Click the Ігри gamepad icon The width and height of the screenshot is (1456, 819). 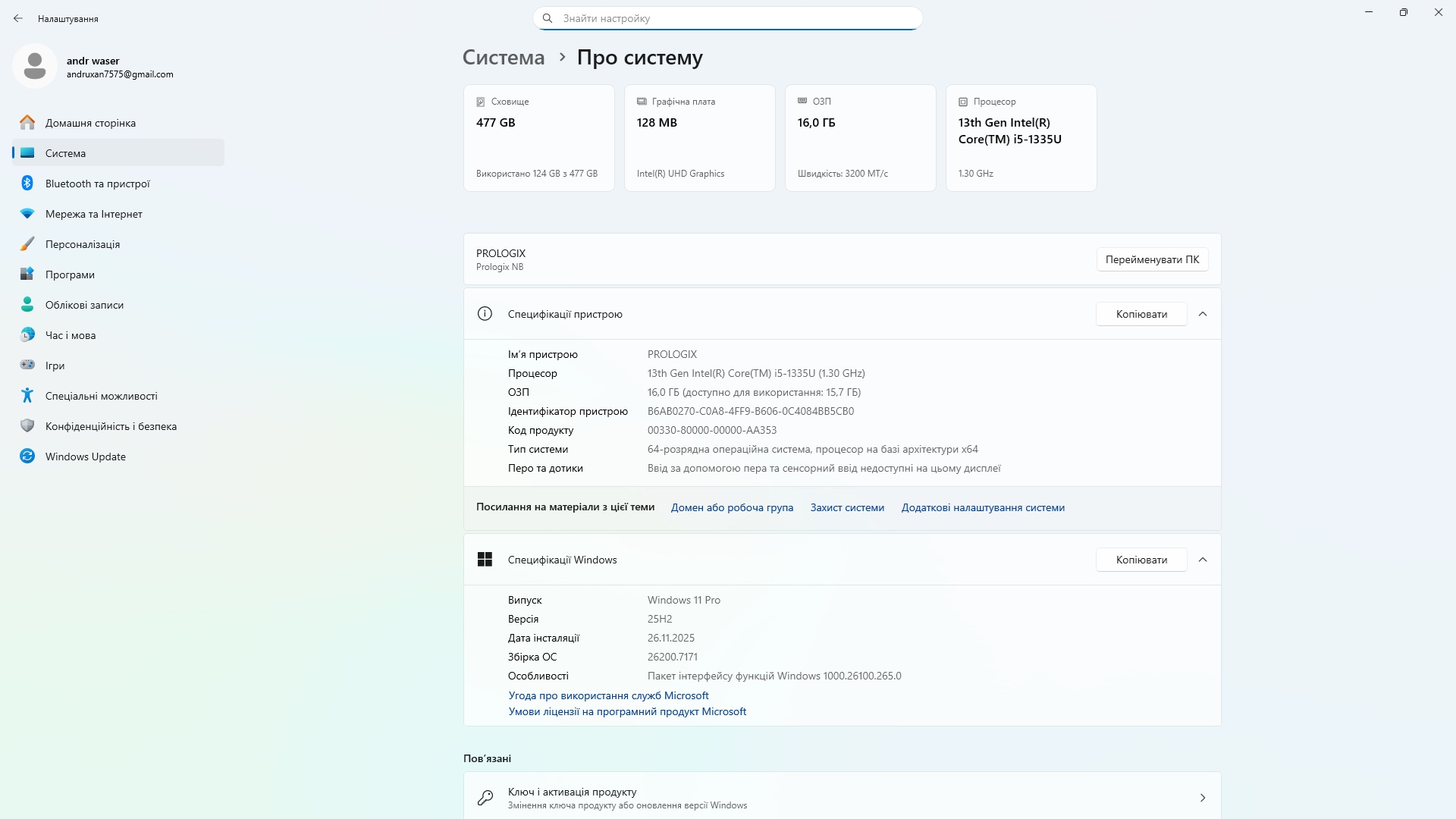click(27, 366)
